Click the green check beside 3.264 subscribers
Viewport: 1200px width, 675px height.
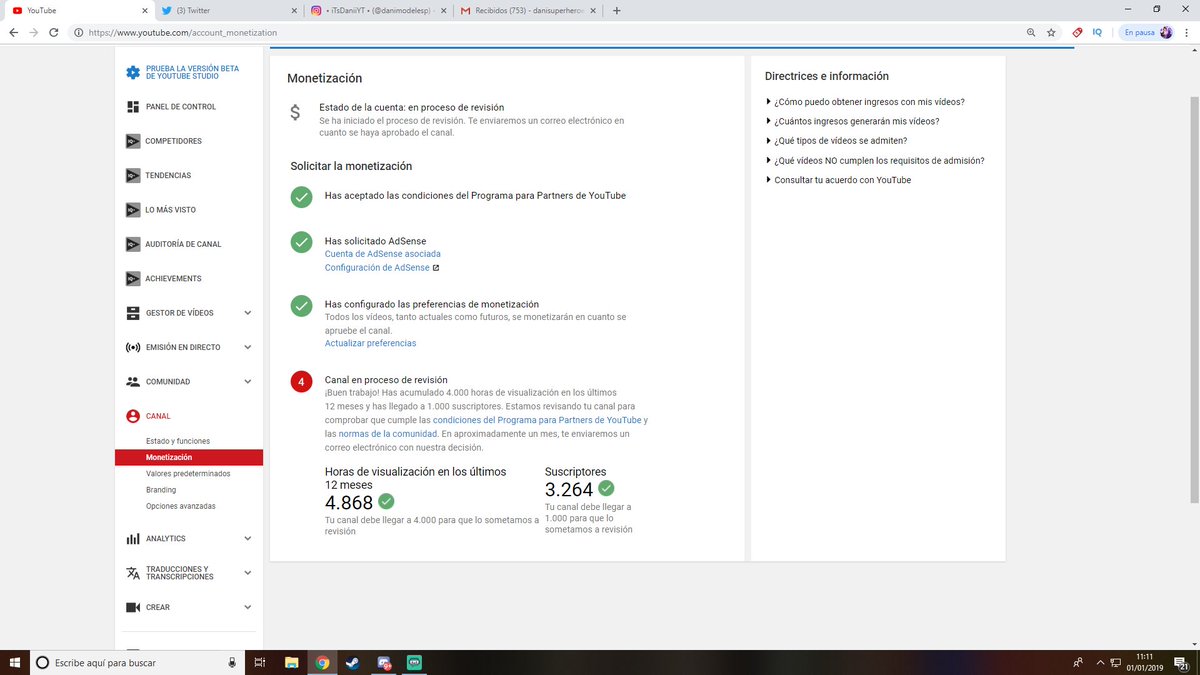(606, 489)
